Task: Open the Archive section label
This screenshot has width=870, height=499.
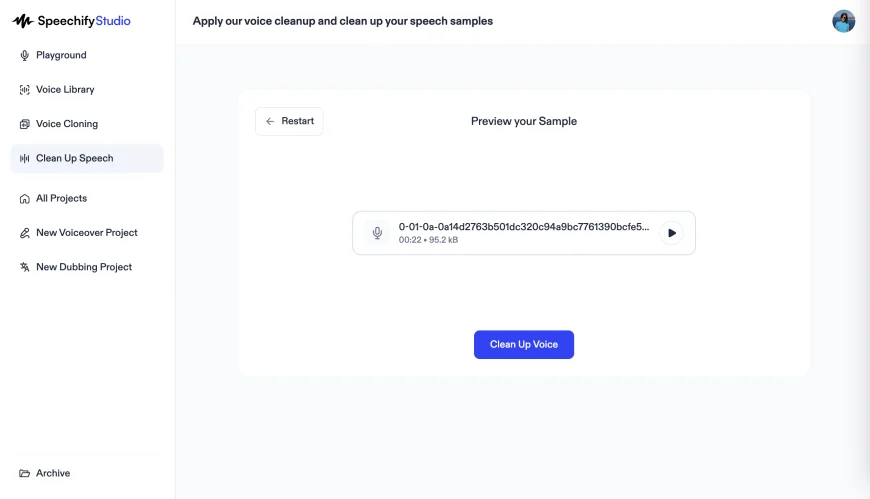Action: coord(53,473)
